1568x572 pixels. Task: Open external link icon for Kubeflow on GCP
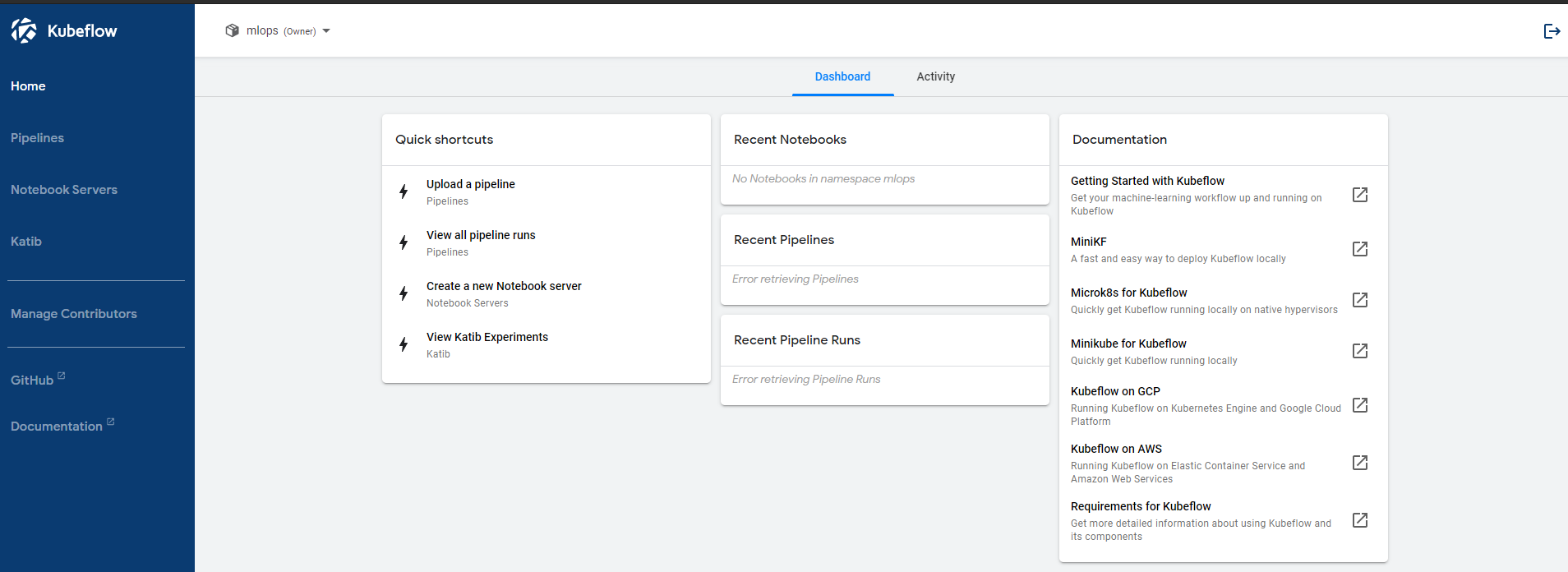point(1360,405)
